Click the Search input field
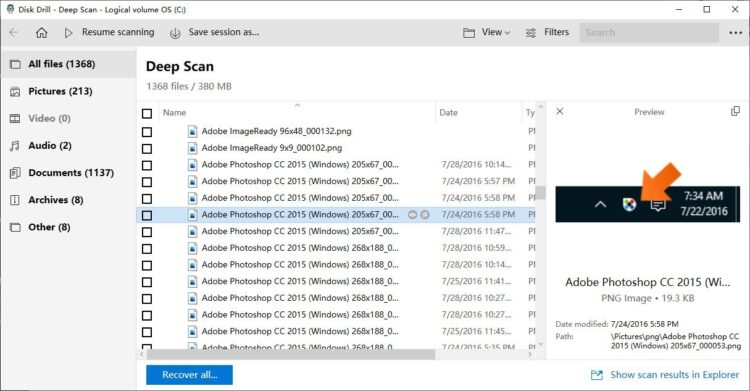Viewport: 750px width, 391px height. [x=649, y=33]
